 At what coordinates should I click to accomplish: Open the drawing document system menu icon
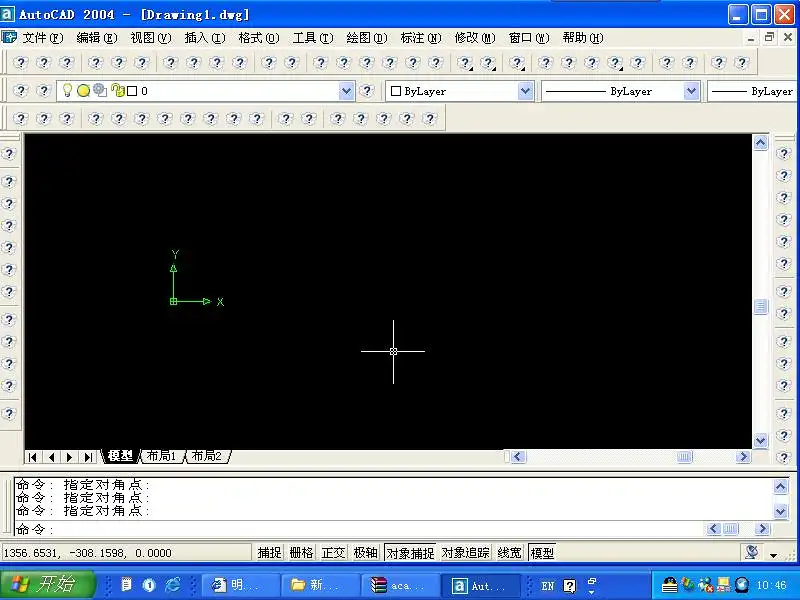(x=9, y=37)
